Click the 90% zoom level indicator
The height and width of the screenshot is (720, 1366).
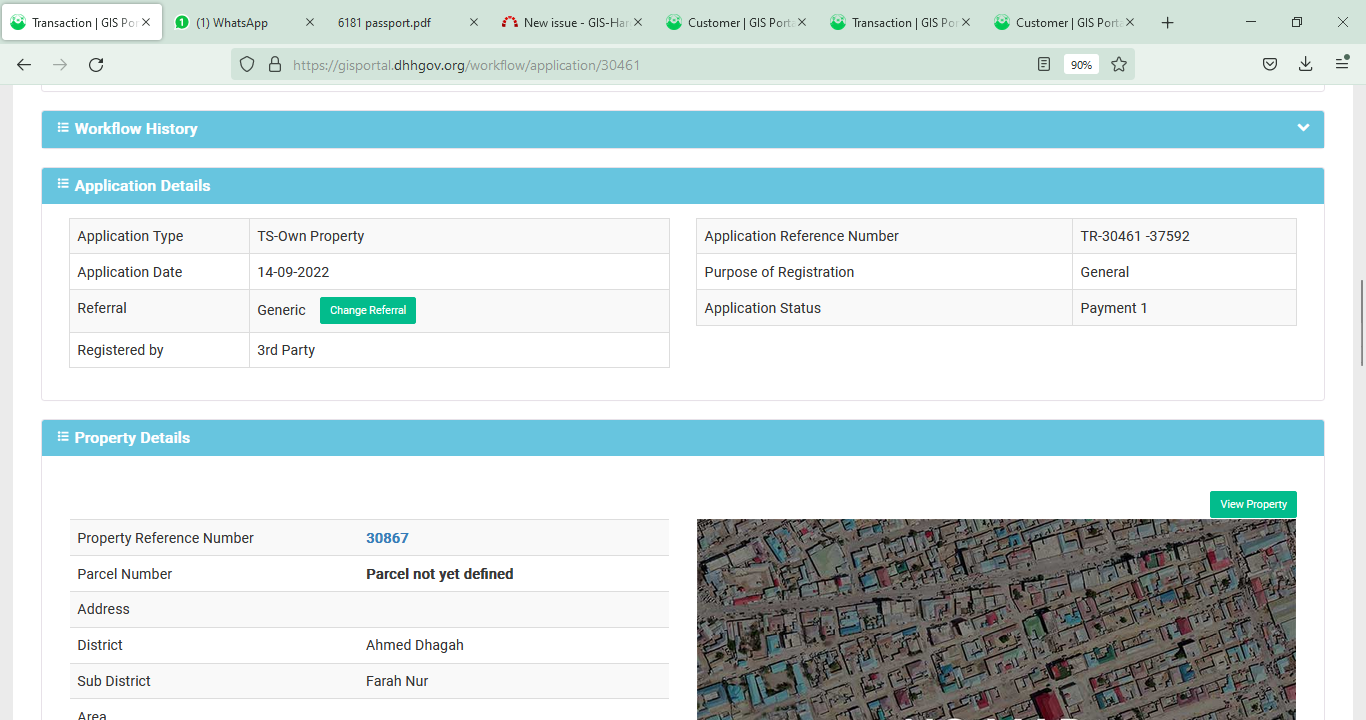click(1081, 64)
